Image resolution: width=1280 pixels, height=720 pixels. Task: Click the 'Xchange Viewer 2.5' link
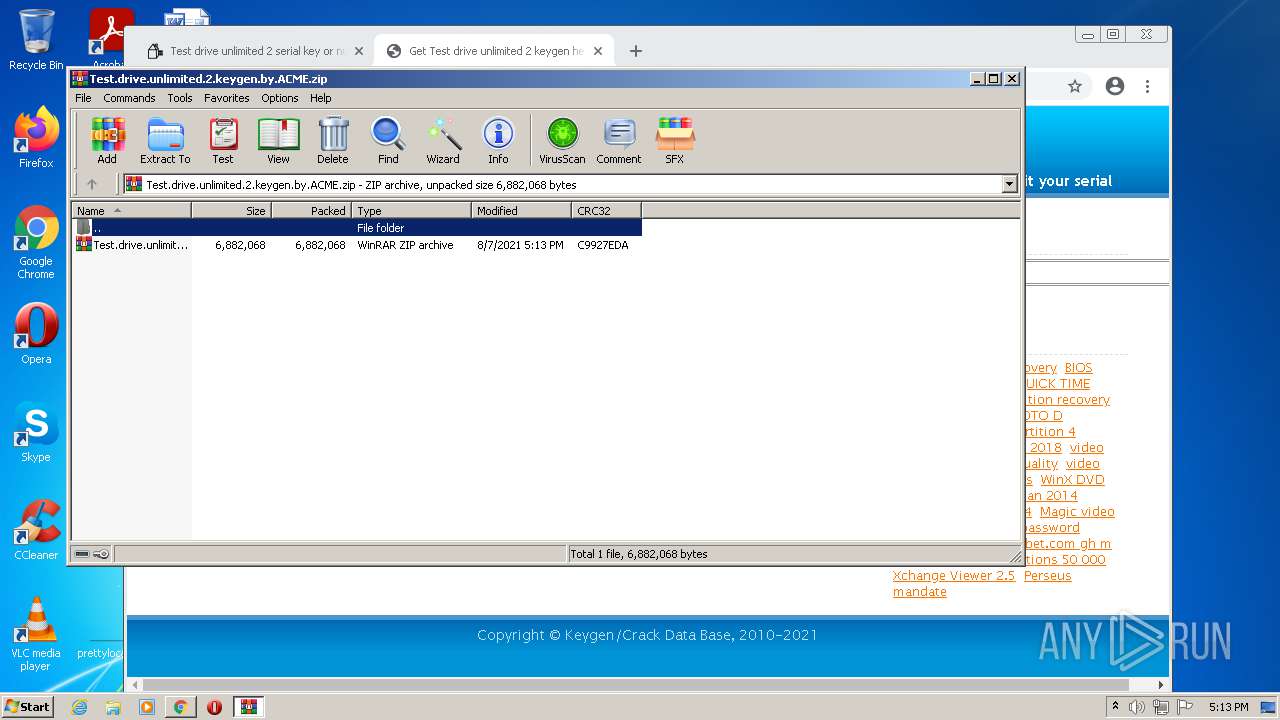click(954, 576)
